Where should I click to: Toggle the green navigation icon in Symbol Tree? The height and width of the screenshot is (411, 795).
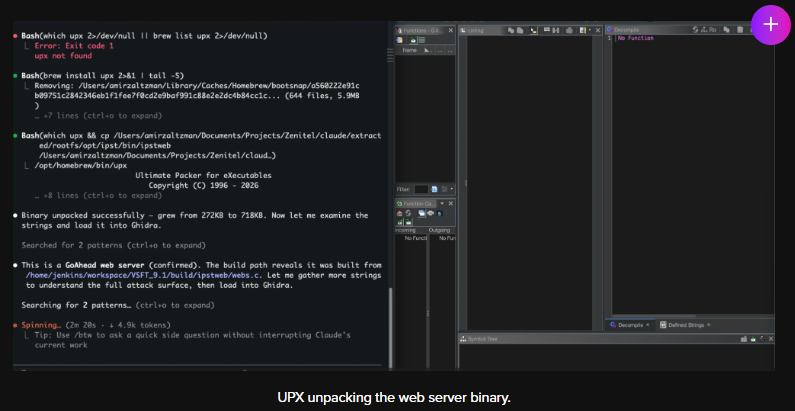point(753,339)
